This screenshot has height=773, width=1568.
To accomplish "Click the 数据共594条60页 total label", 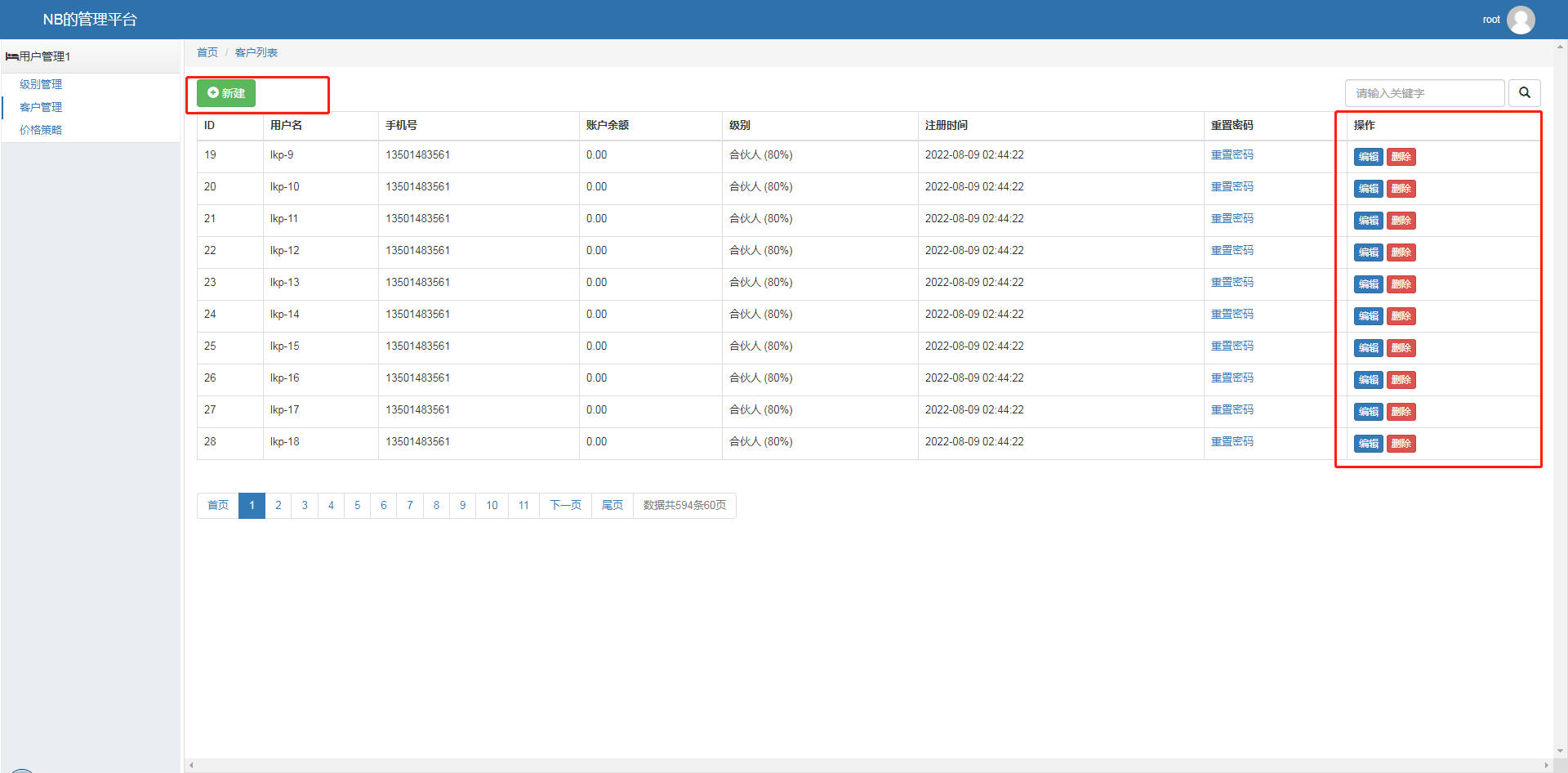I will 684,505.
